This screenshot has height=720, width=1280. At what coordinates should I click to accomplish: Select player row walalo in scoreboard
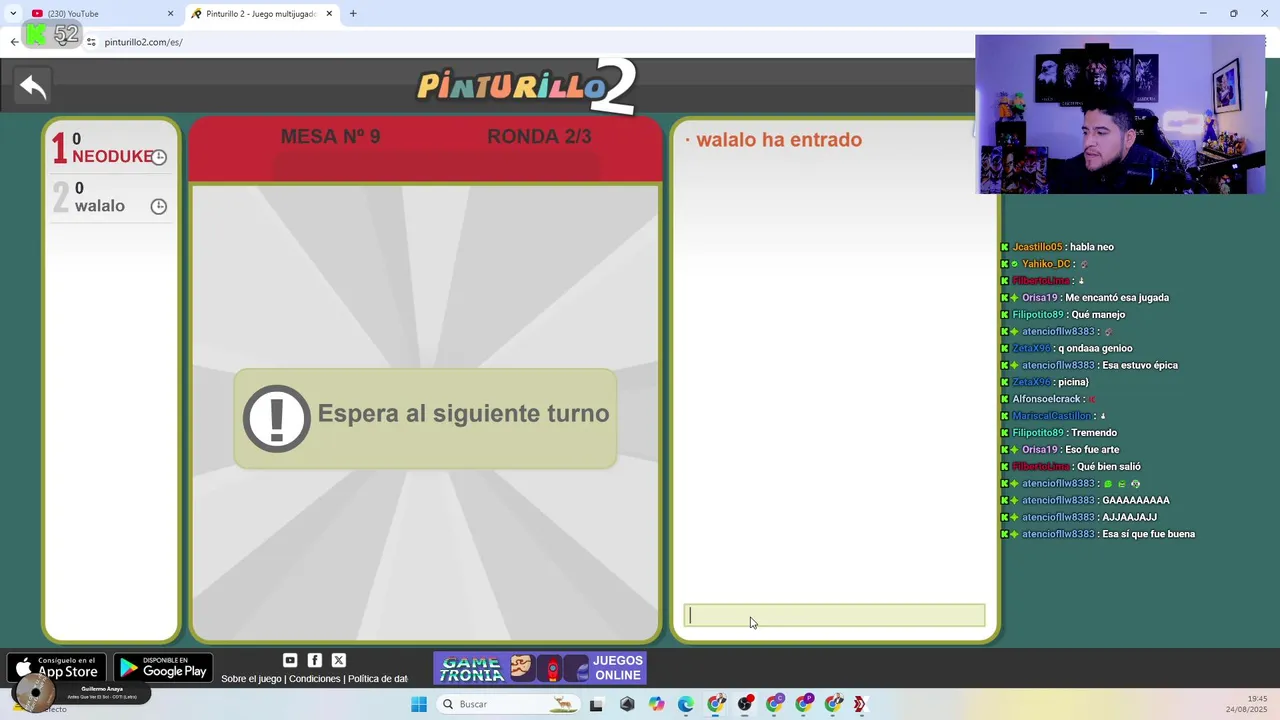(111, 198)
